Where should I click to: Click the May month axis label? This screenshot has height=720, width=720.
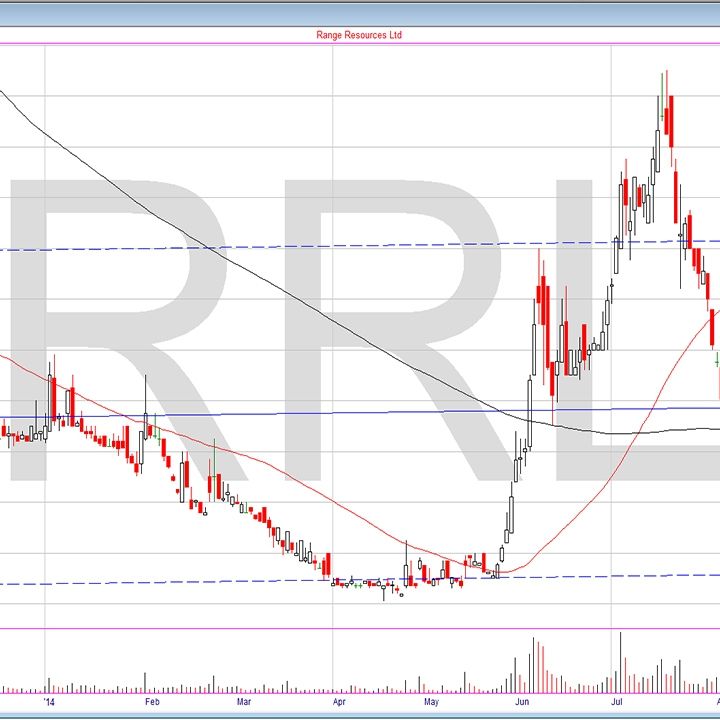pos(431,702)
